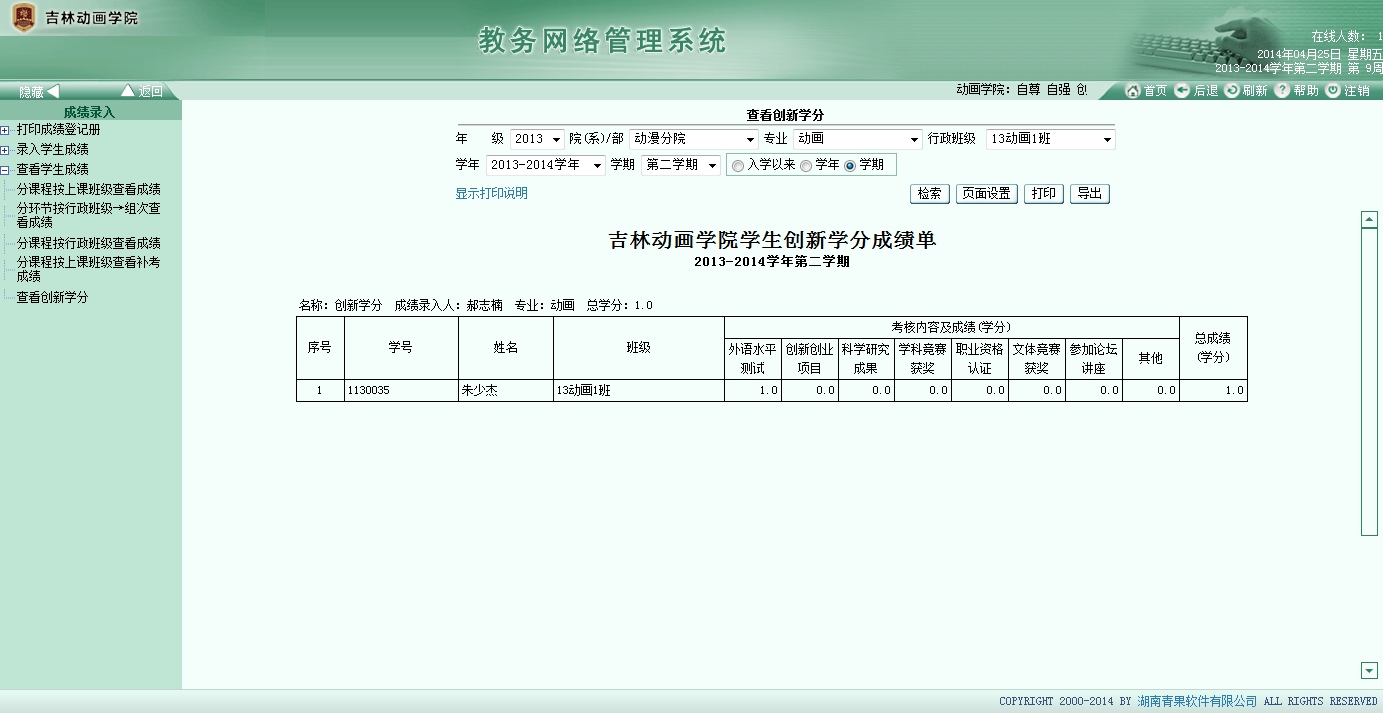Image resolution: width=1383 pixels, height=713 pixels.
Task: Select the 入学以来 radio button
Action: coord(738,166)
